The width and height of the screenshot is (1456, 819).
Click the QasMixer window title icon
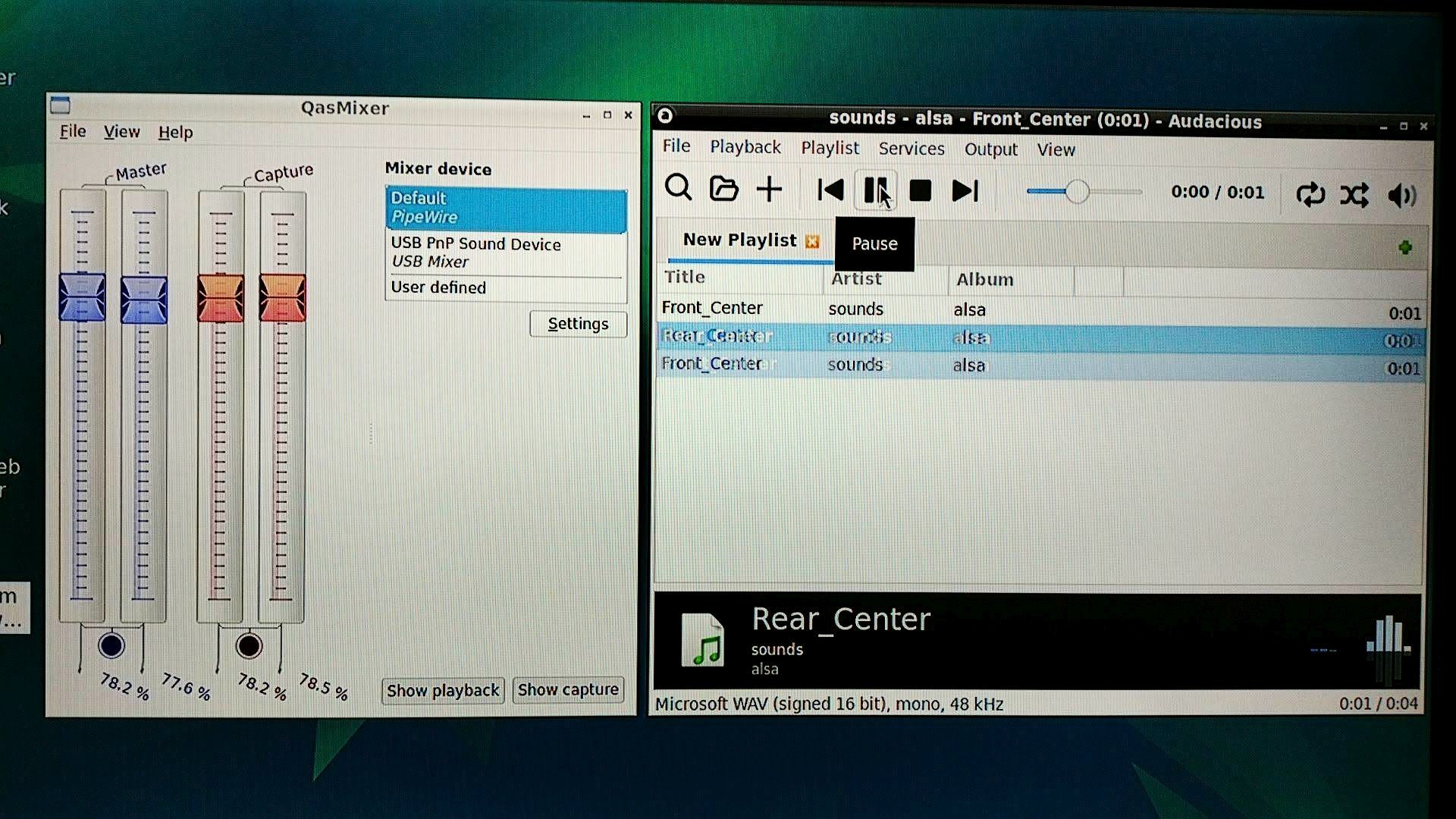(60, 105)
